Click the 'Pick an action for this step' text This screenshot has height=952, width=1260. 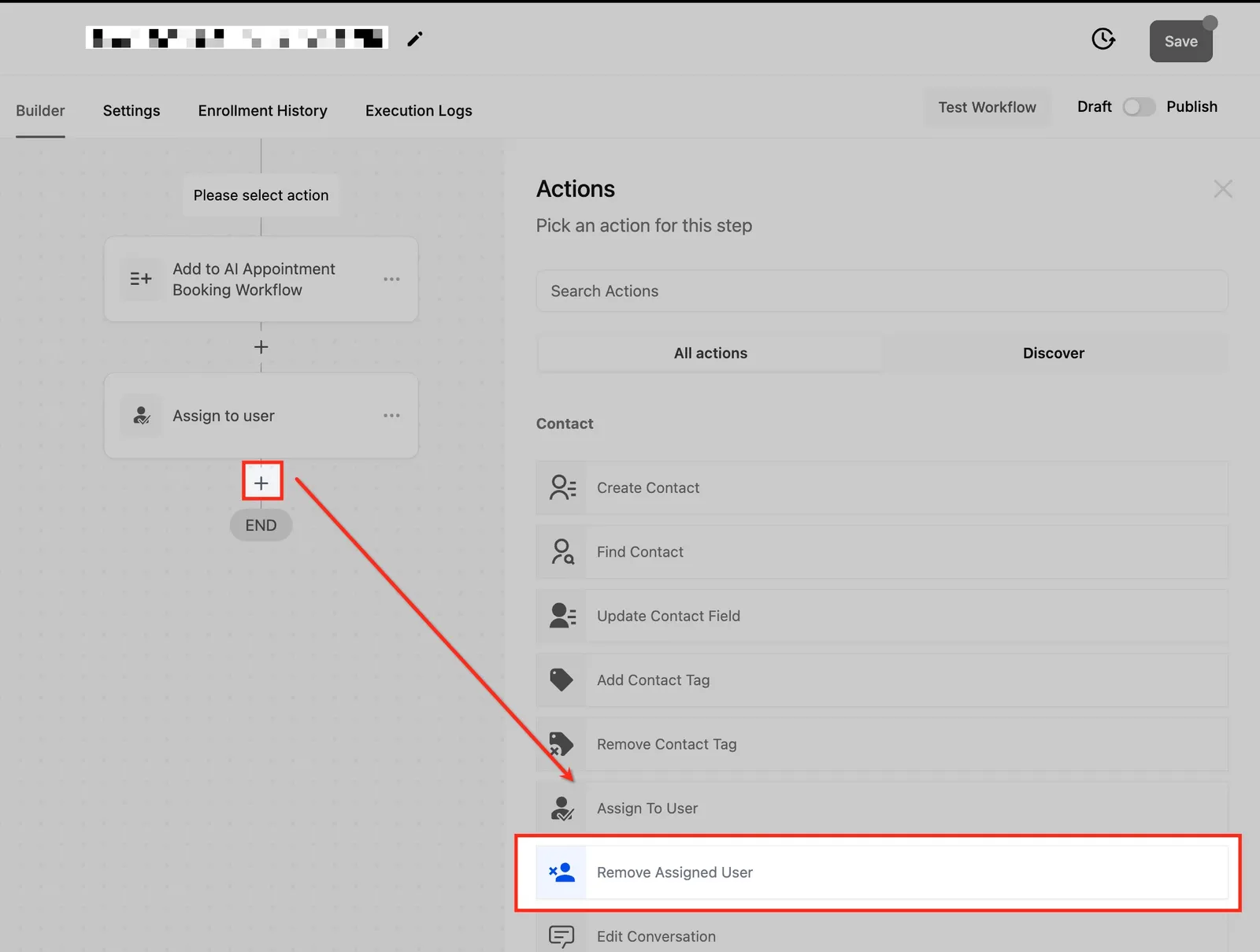[644, 226]
